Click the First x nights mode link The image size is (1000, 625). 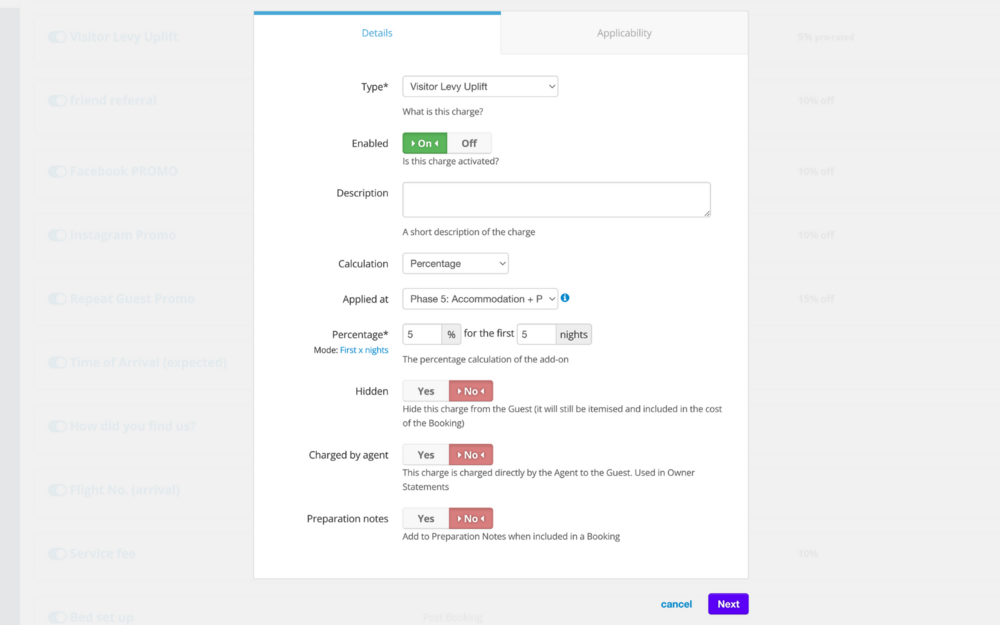tap(364, 350)
